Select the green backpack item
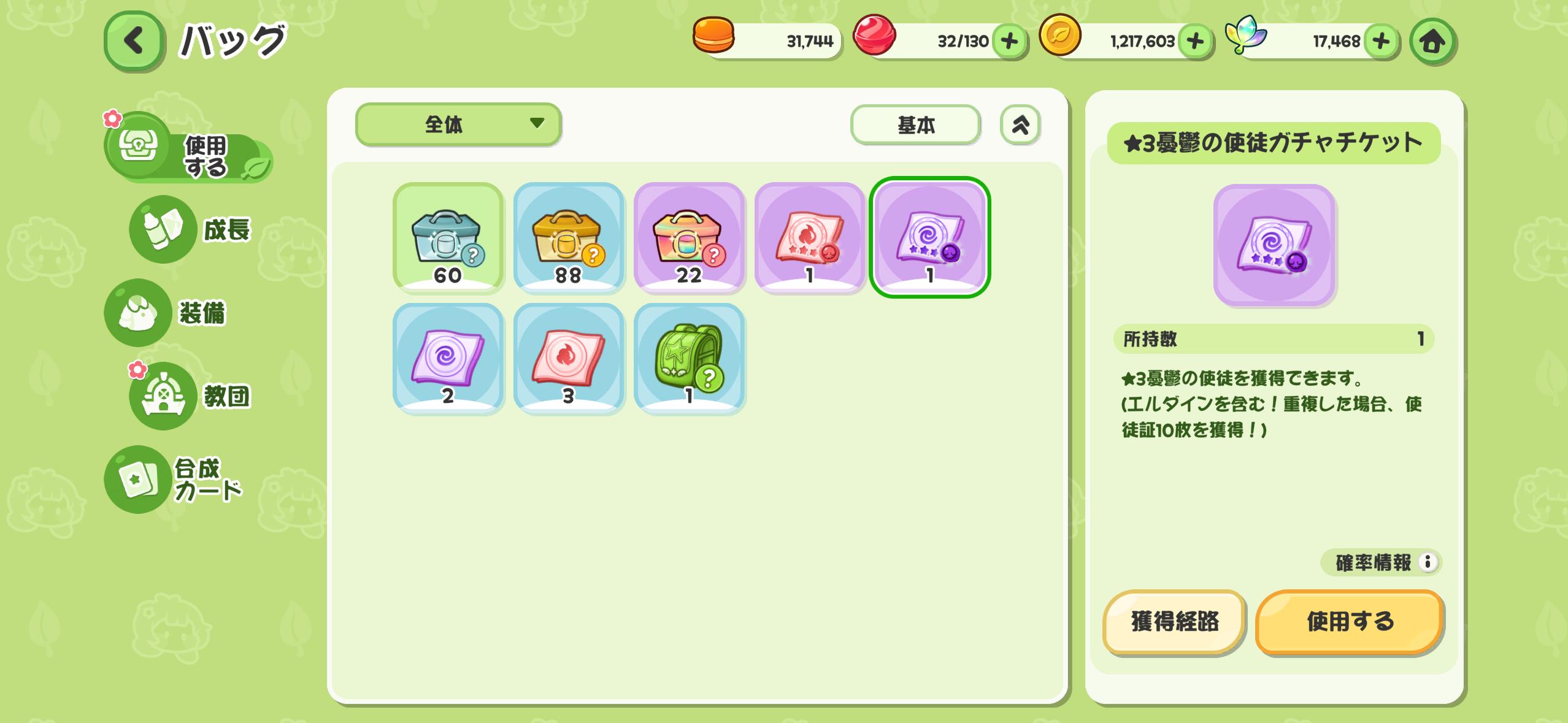 click(689, 359)
